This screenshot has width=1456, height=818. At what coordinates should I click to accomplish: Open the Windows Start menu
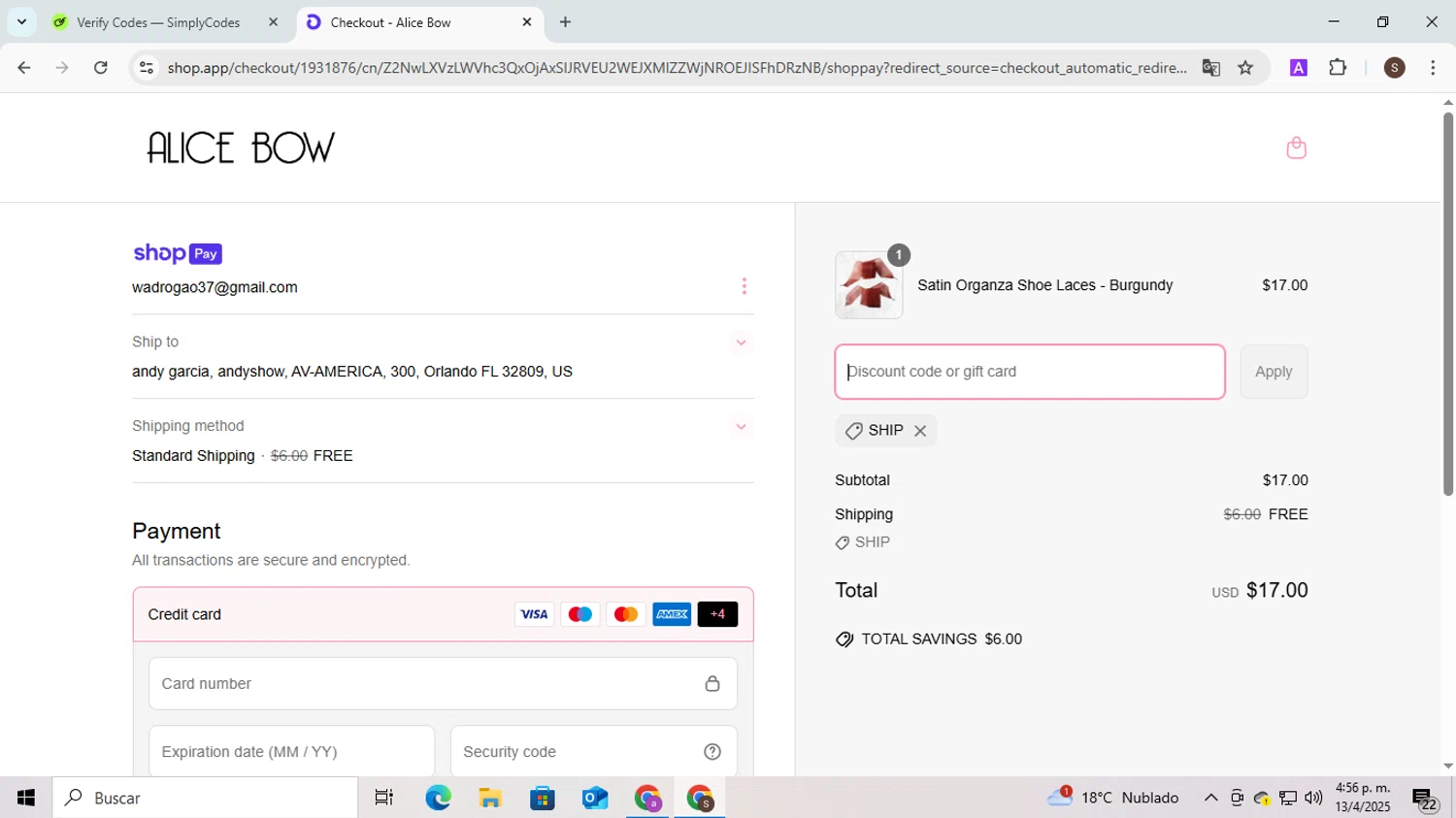click(x=26, y=798)
